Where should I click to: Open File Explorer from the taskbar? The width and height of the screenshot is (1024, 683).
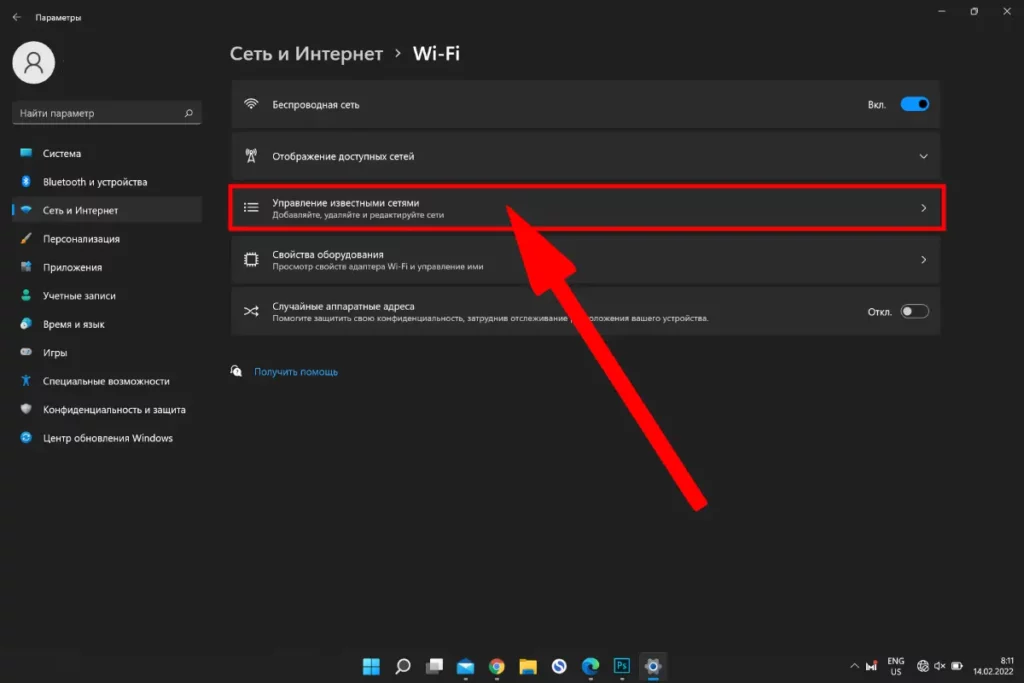point(528,666)
